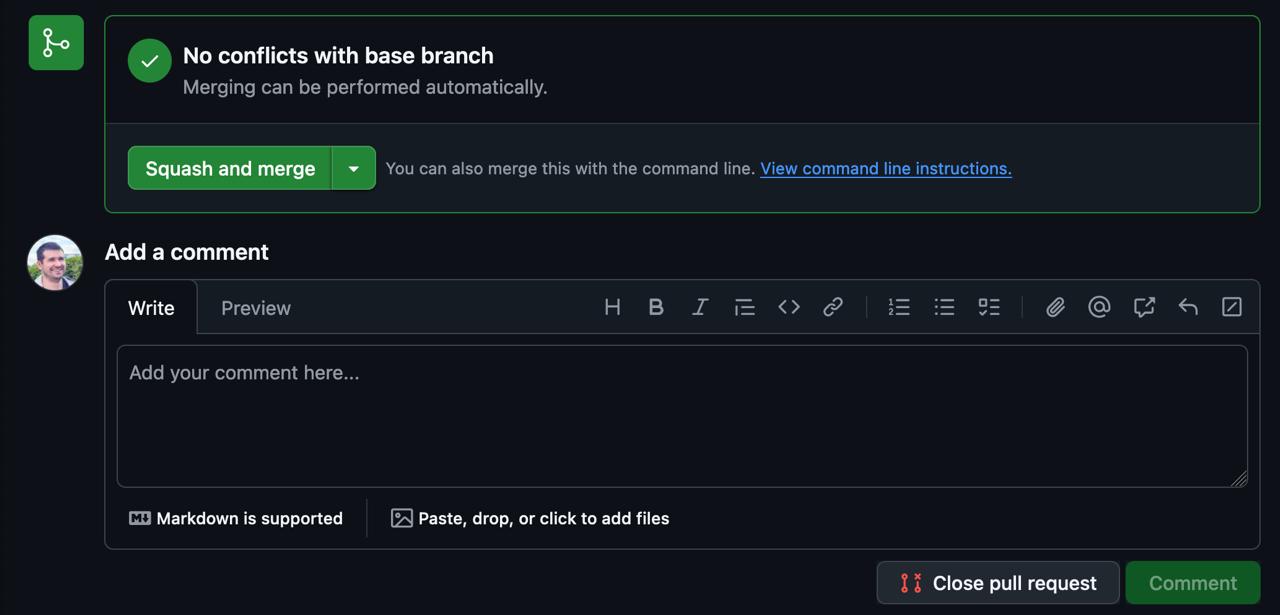This screenshot has height=615, width=1280.
Task: Insert a task list with checkboxes
Action: [x=989, y=307]
